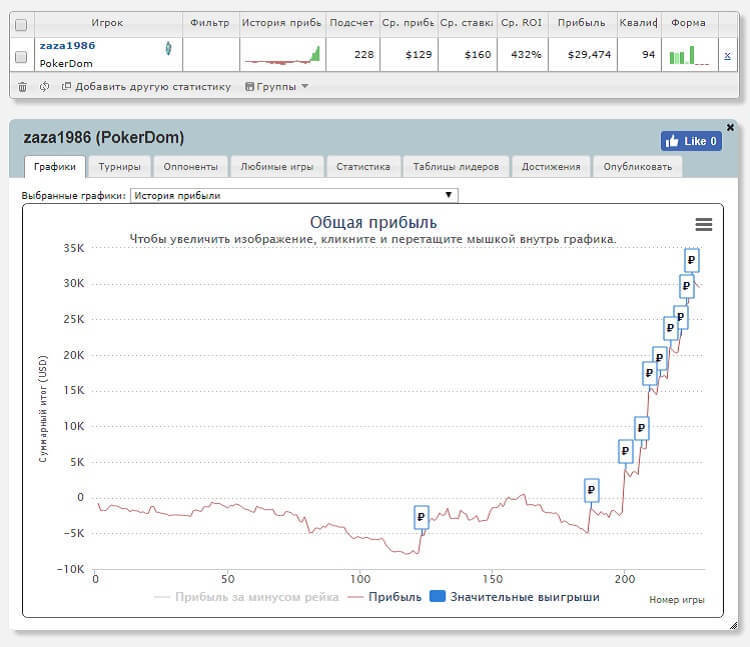750x647 pixels.
Task: Expand the Группы dropdown
Action: pos(276,87)
